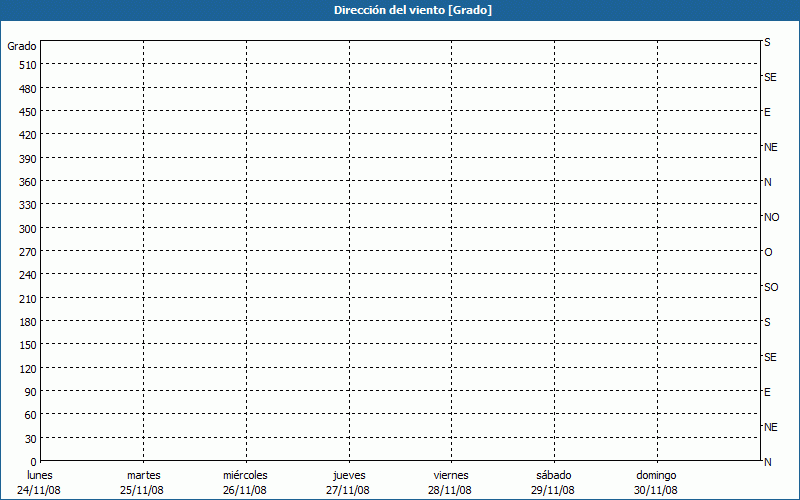Select the lunes day label

click(40, 475)
